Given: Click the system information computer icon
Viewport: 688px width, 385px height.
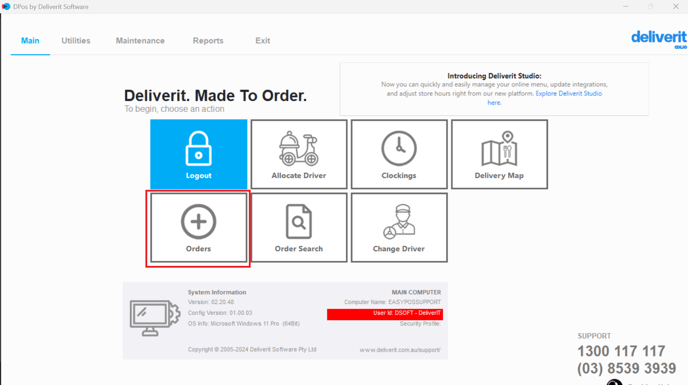Looking at the screenshot, I should (155, 318).
